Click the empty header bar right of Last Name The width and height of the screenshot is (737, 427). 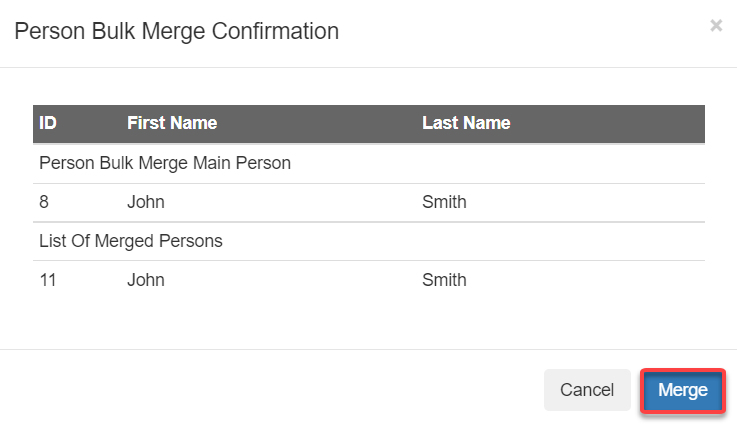pyautogui.click(x=610, y=124)
